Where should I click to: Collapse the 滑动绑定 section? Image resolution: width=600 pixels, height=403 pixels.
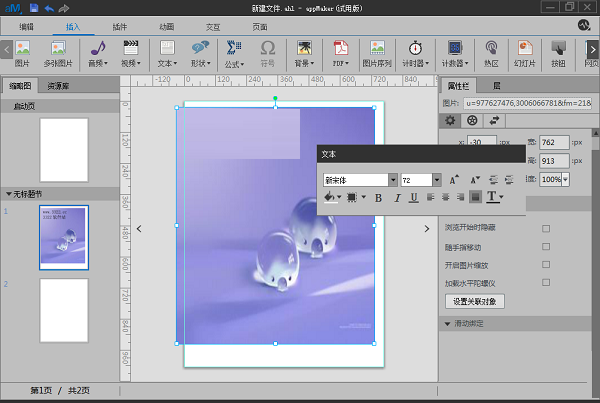click(446, 324)
